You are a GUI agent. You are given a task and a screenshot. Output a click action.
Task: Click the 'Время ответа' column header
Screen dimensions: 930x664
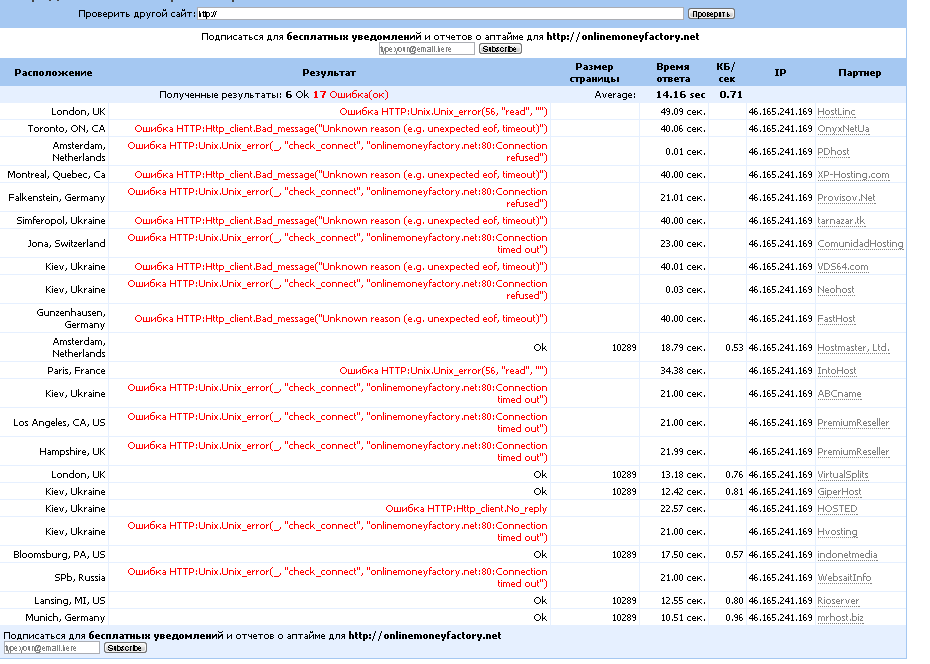[672, 72]
